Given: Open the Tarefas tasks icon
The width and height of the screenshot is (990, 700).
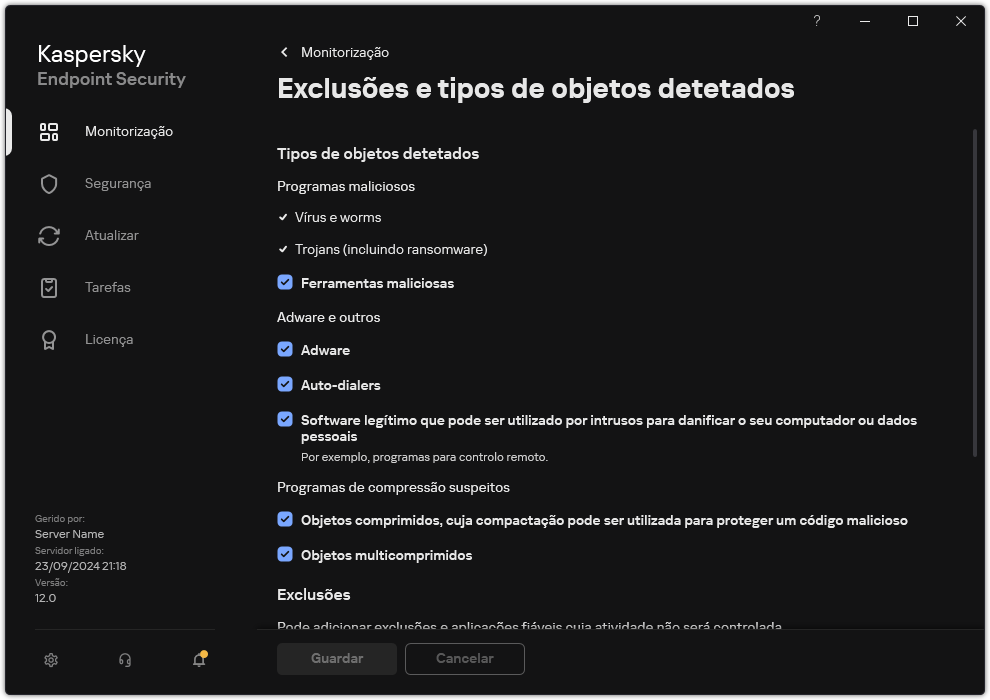Looking at the screenshot, I should click(49, 287).
